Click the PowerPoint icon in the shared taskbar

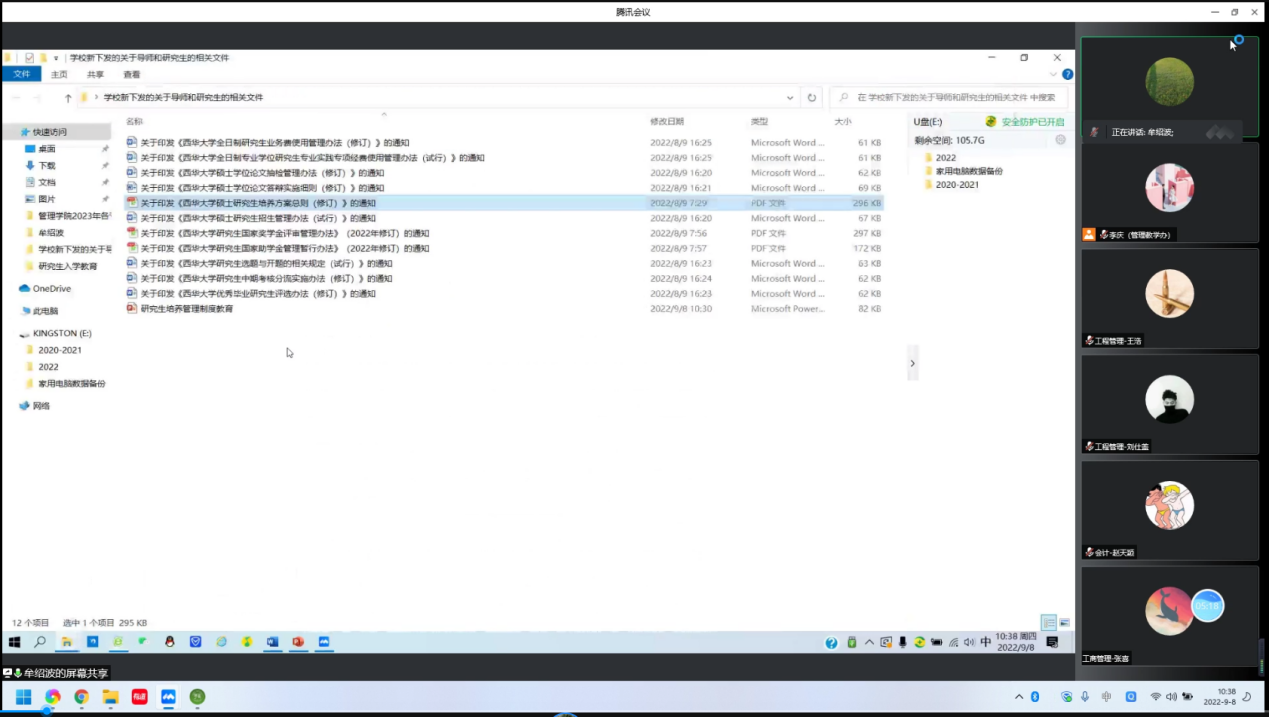[x=297, y=642]
